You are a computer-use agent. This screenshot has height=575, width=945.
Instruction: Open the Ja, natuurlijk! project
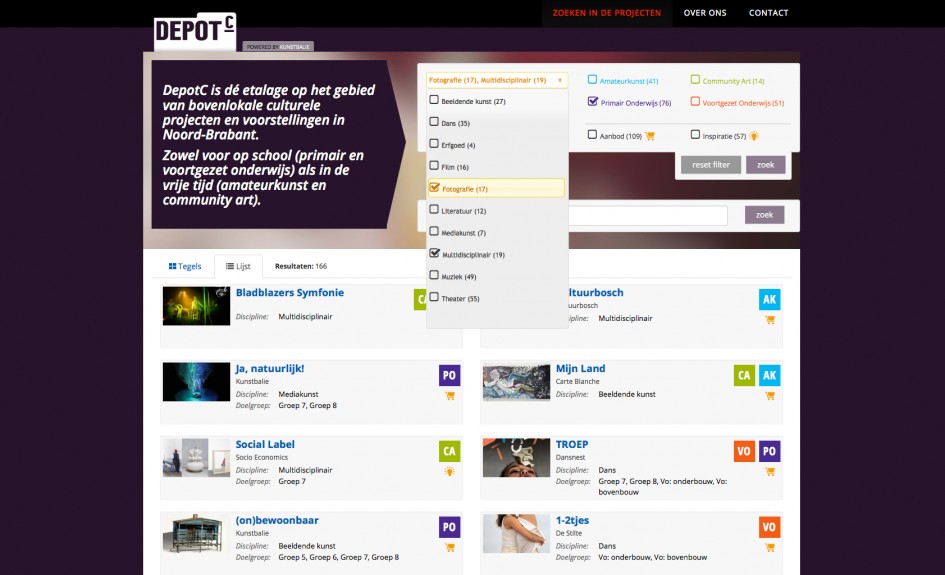(269, 369)
